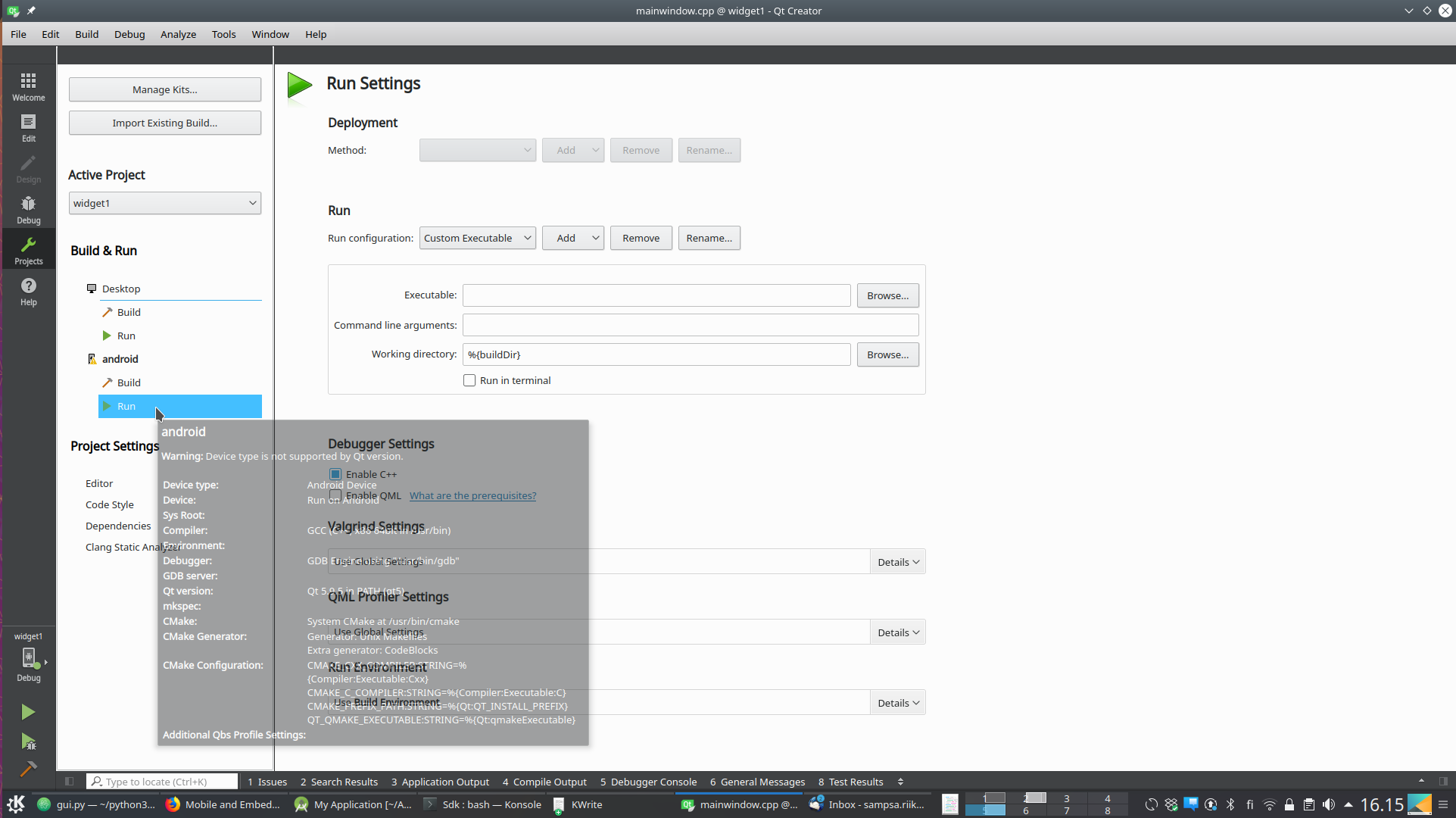The image size is (1456, 818).
Task: Switch to Edit mode in sidebar
Action: pos(28,127)
